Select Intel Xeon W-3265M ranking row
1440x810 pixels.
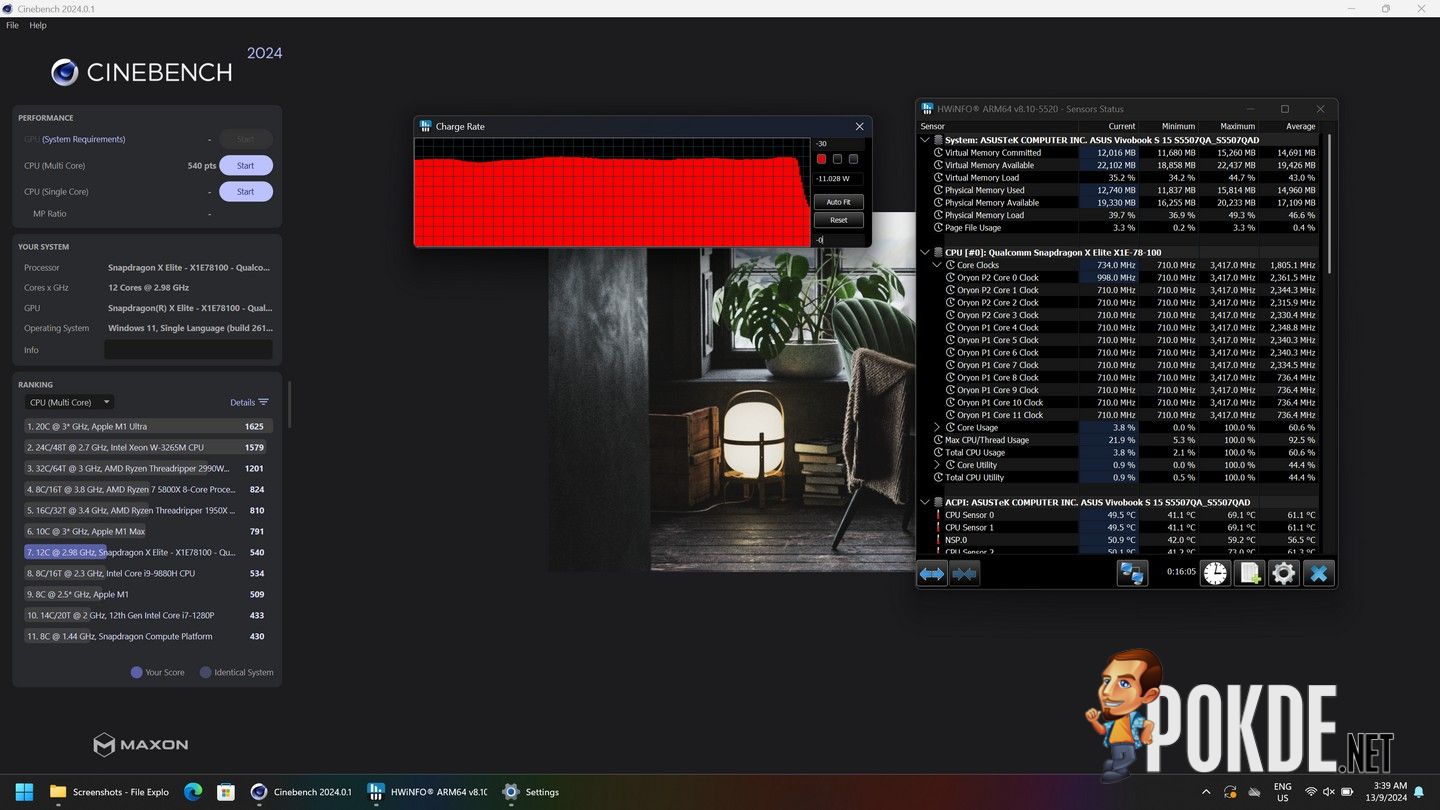coord(146,447)
